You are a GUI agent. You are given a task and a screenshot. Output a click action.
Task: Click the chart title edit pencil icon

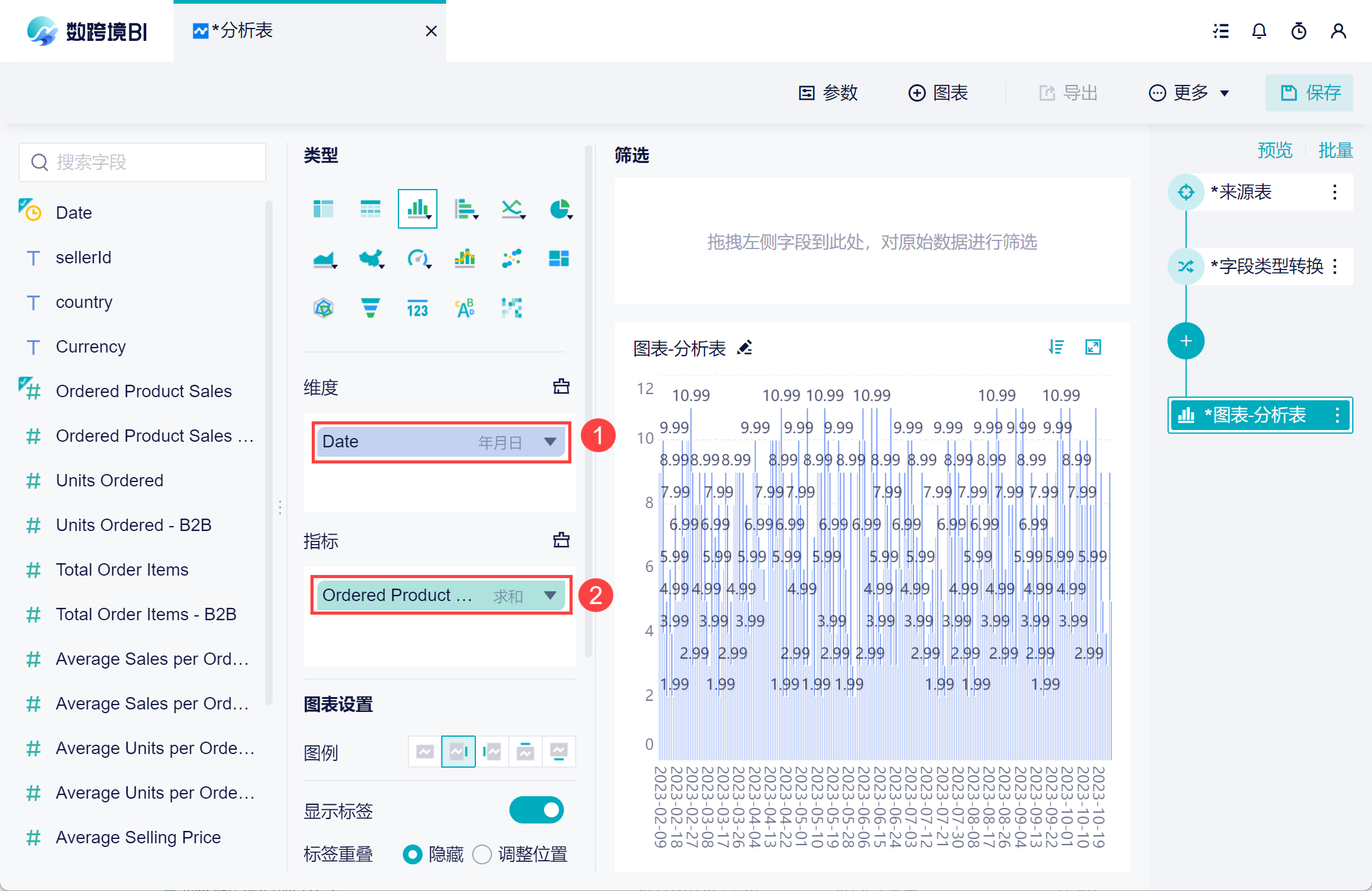point(745,348)
